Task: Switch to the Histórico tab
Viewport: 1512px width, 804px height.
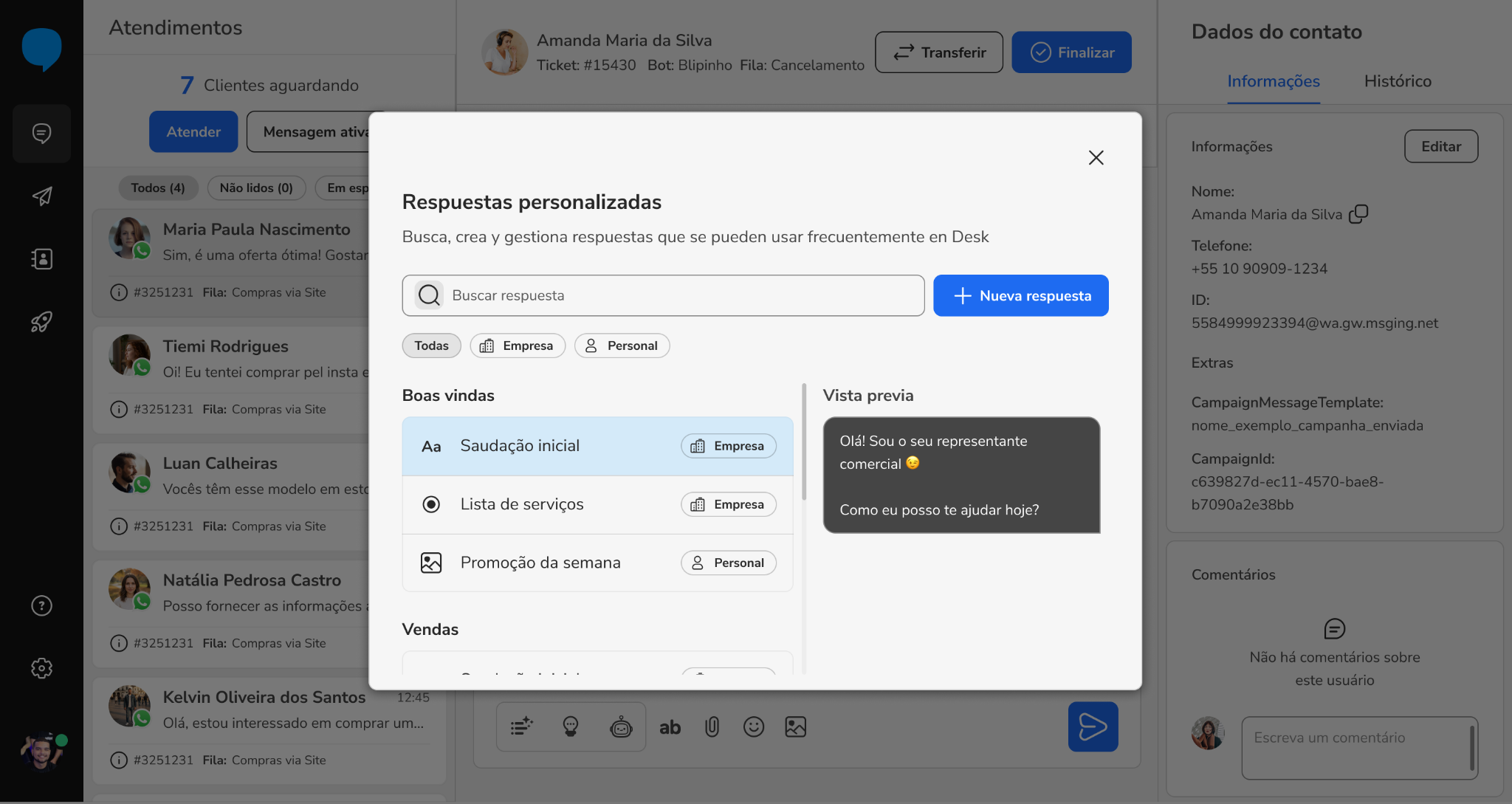Action: tap(1398, 81)
